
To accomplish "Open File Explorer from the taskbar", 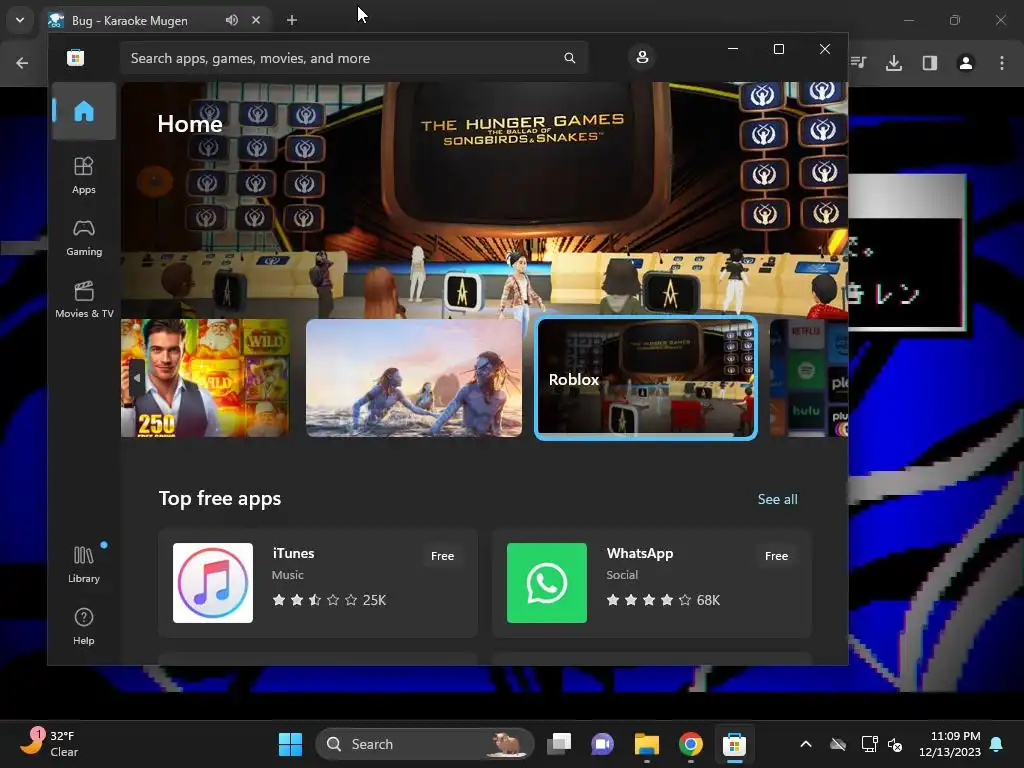I will tap(647, 744).
